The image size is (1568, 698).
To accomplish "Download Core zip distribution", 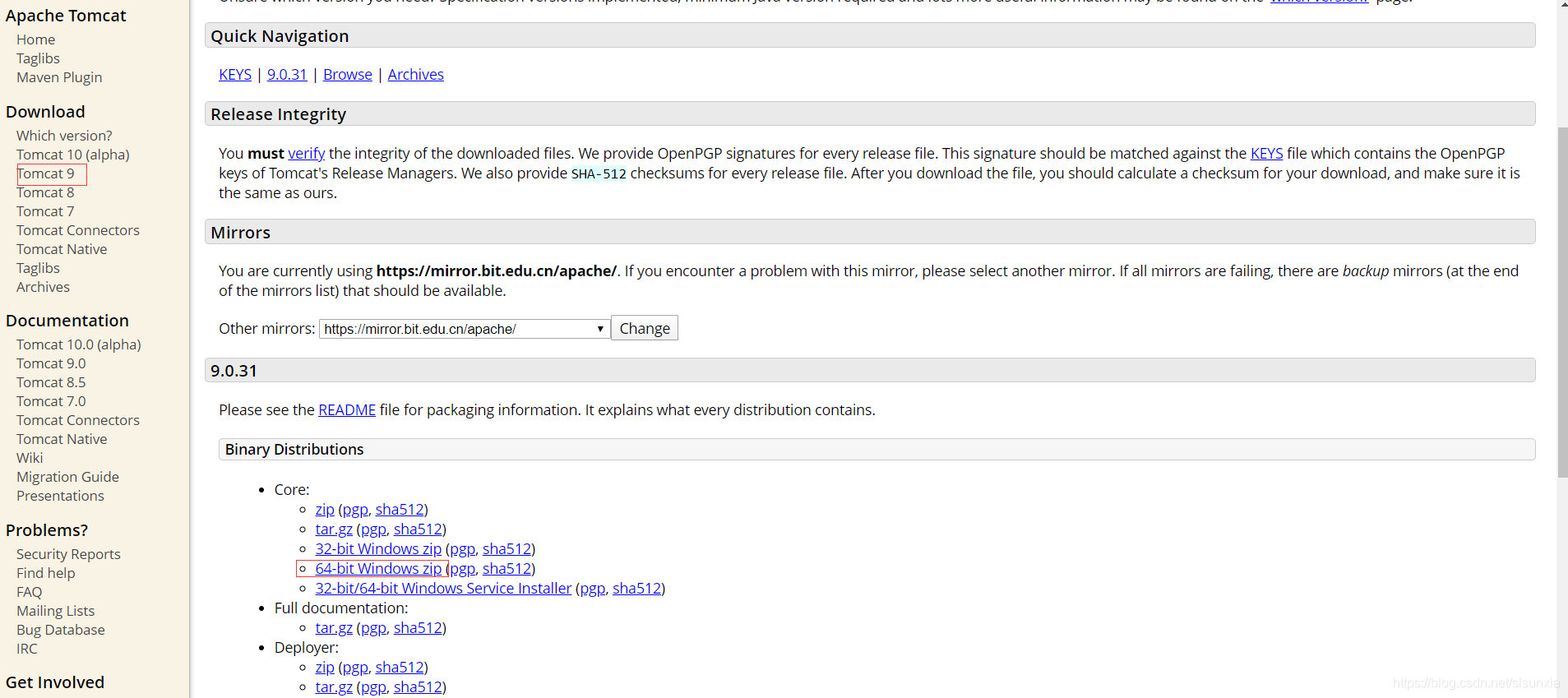I will 325,510.
